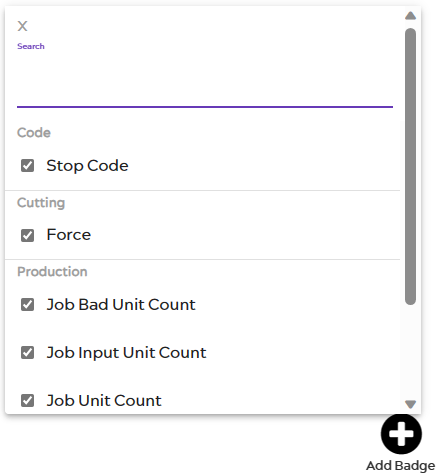
Task: Toggle the Job Bad Unit Count checkbox
Action: click(27, 304)
